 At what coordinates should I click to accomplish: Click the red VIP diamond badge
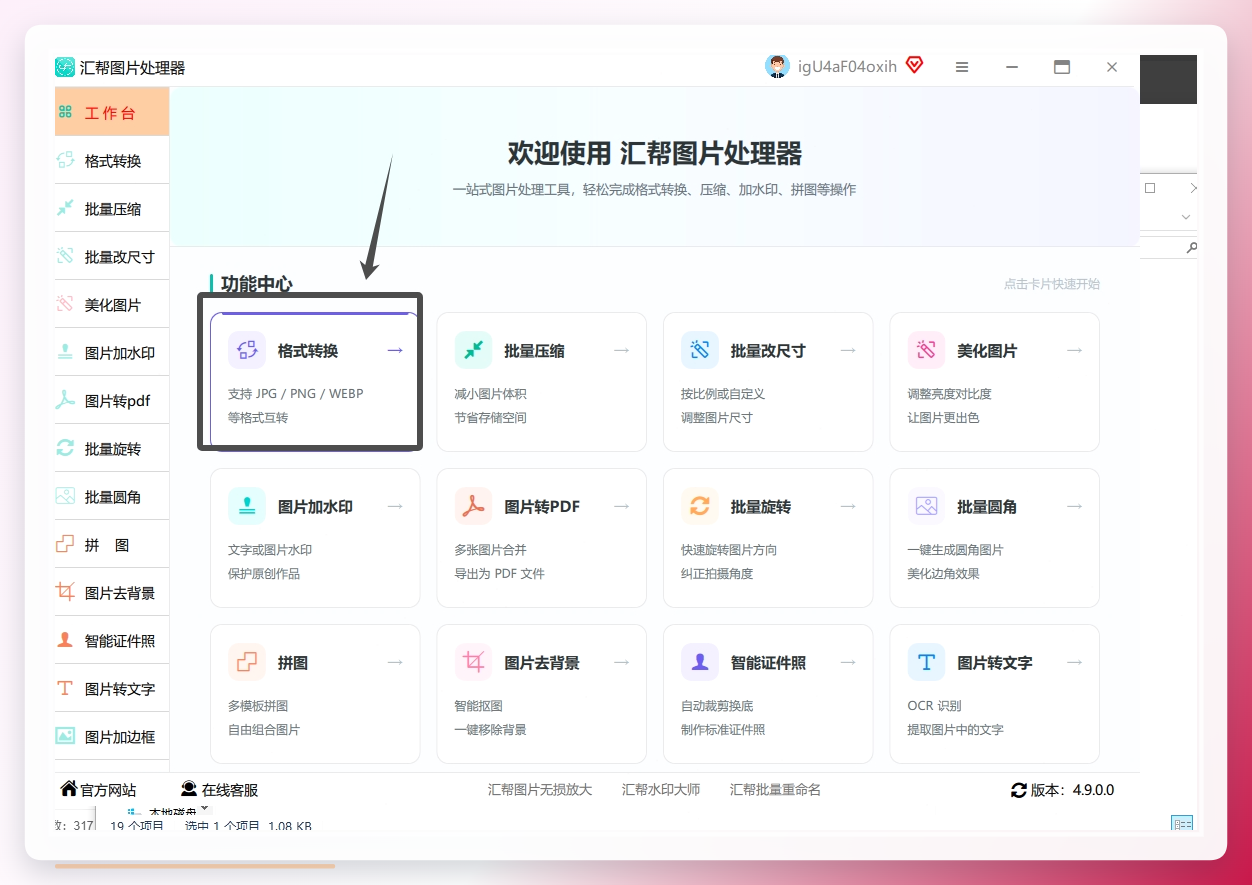(914, 65)
